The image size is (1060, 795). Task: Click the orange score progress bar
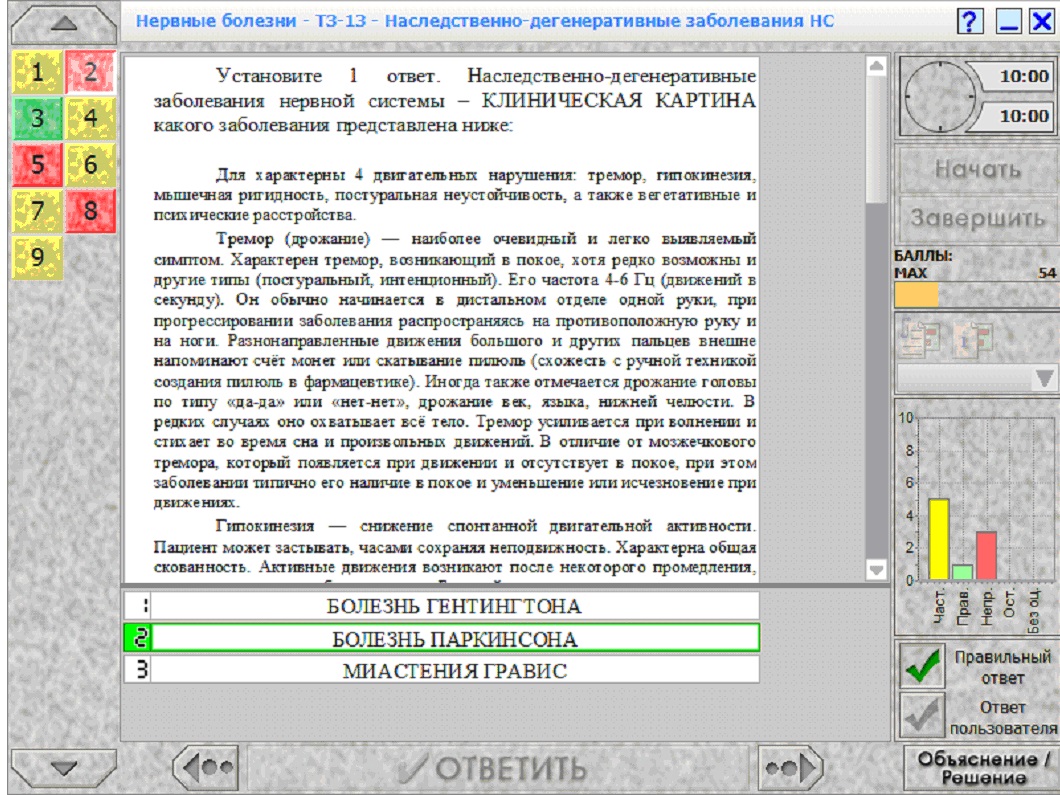pos(916,295)
